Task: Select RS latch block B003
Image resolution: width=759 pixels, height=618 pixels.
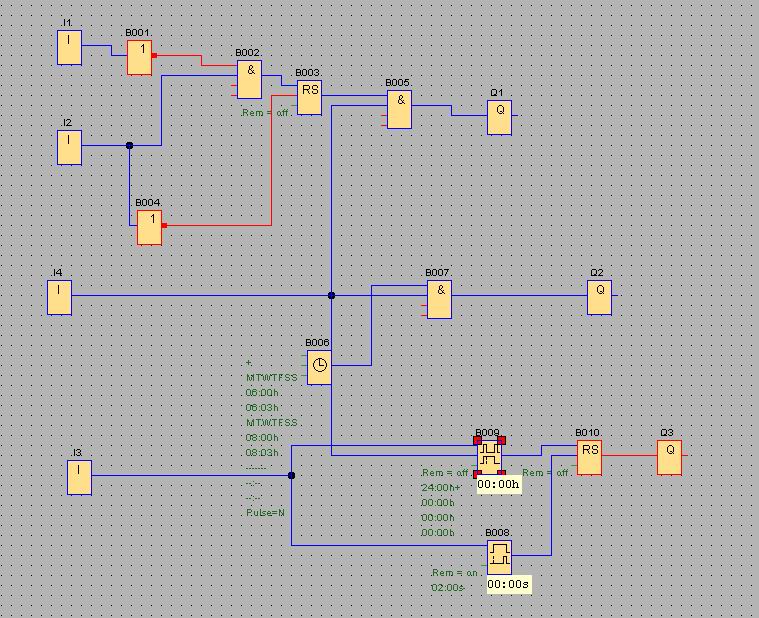Action: point(309,98)
